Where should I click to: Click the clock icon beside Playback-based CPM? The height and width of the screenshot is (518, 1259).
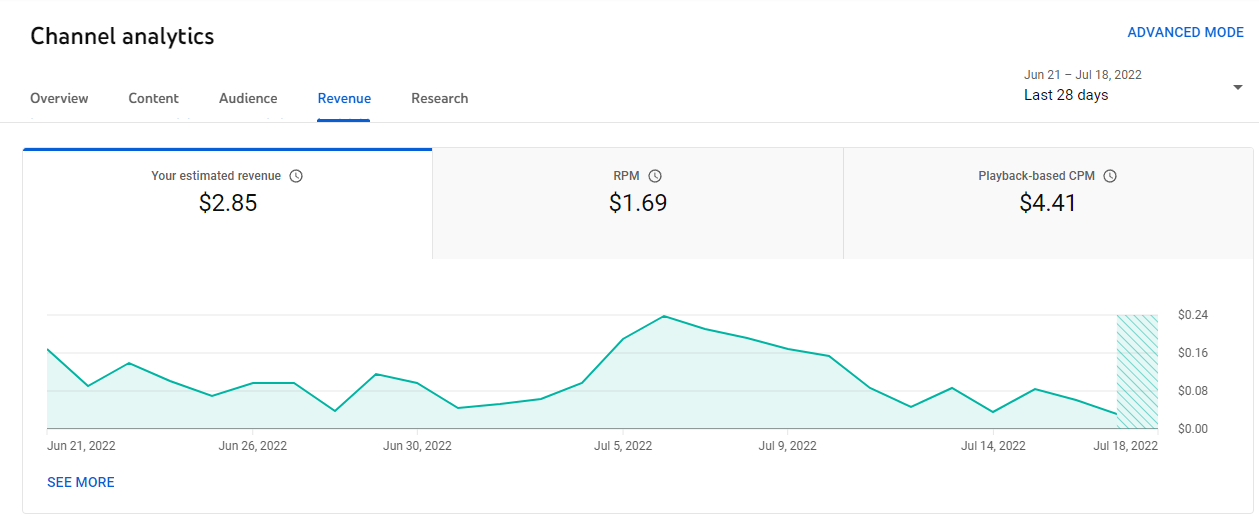click(1110, 176)
